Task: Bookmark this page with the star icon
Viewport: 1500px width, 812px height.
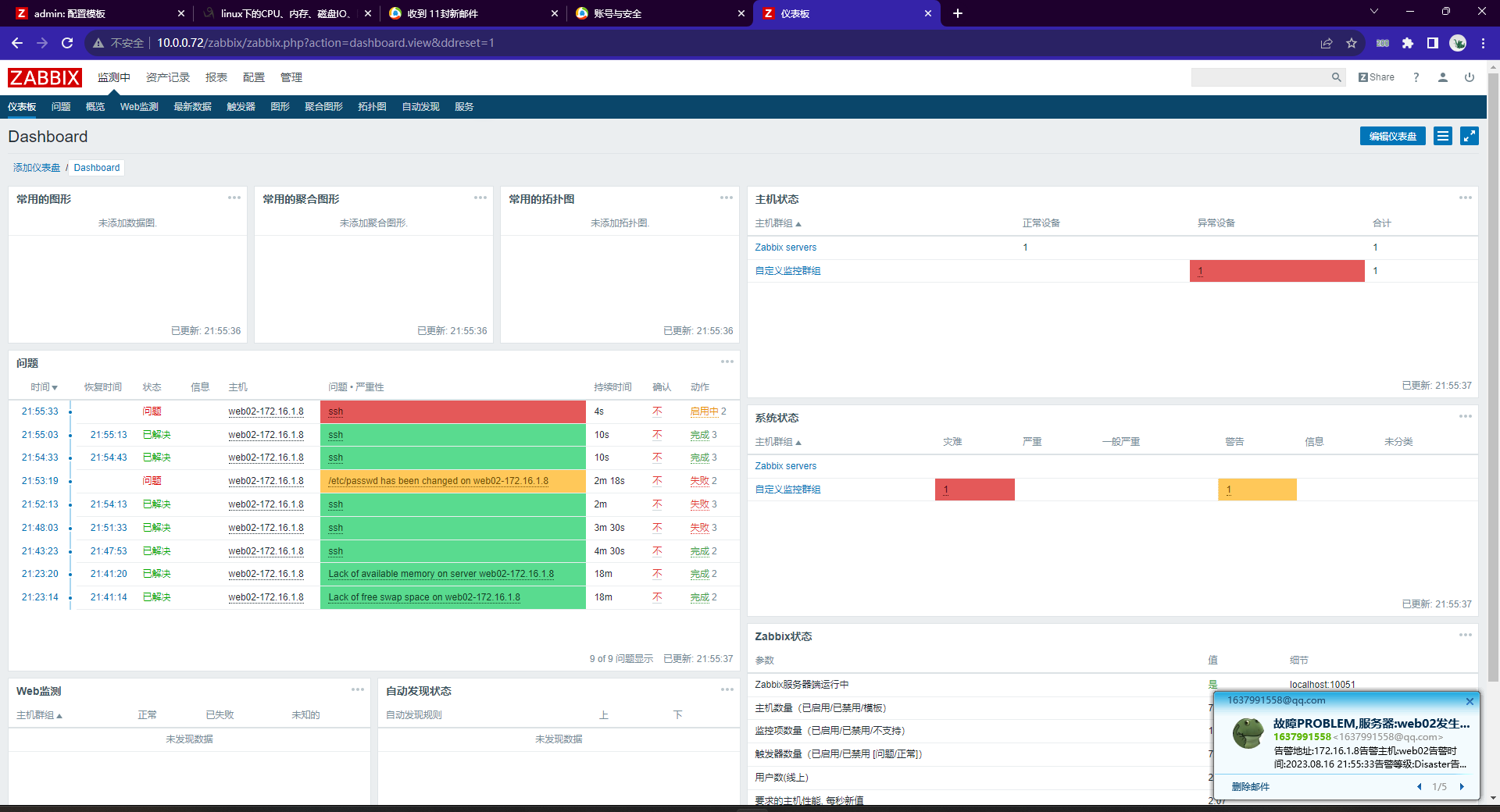Action: (x=1352, y=43)
